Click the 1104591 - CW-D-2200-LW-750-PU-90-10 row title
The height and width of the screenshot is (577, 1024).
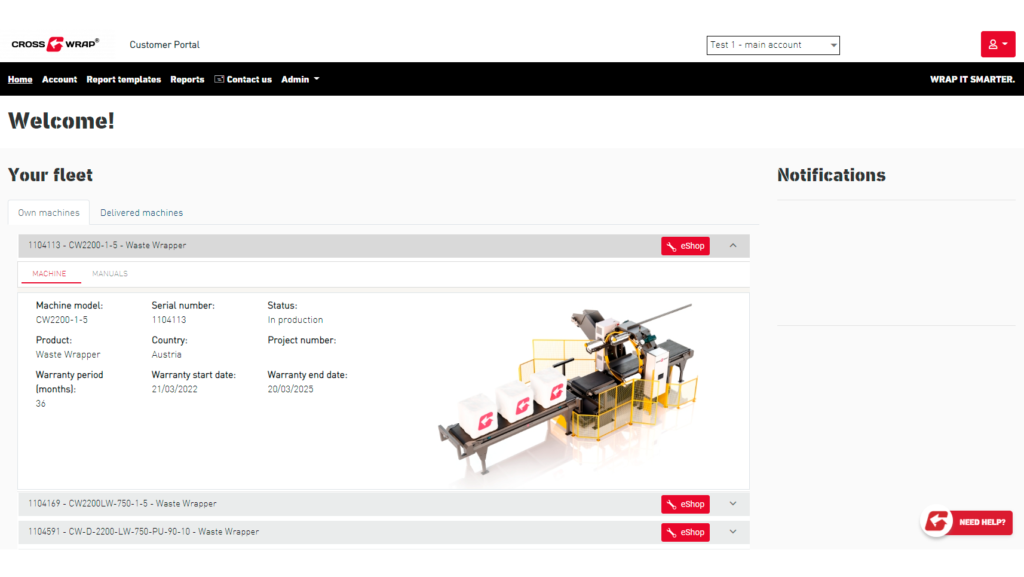tap(144, 532)
